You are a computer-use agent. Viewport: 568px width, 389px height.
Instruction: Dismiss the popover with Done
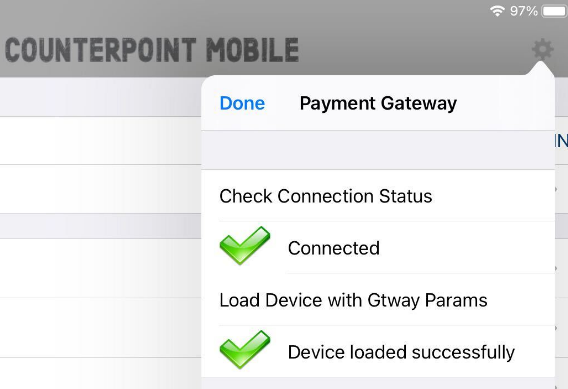[242, 103]
